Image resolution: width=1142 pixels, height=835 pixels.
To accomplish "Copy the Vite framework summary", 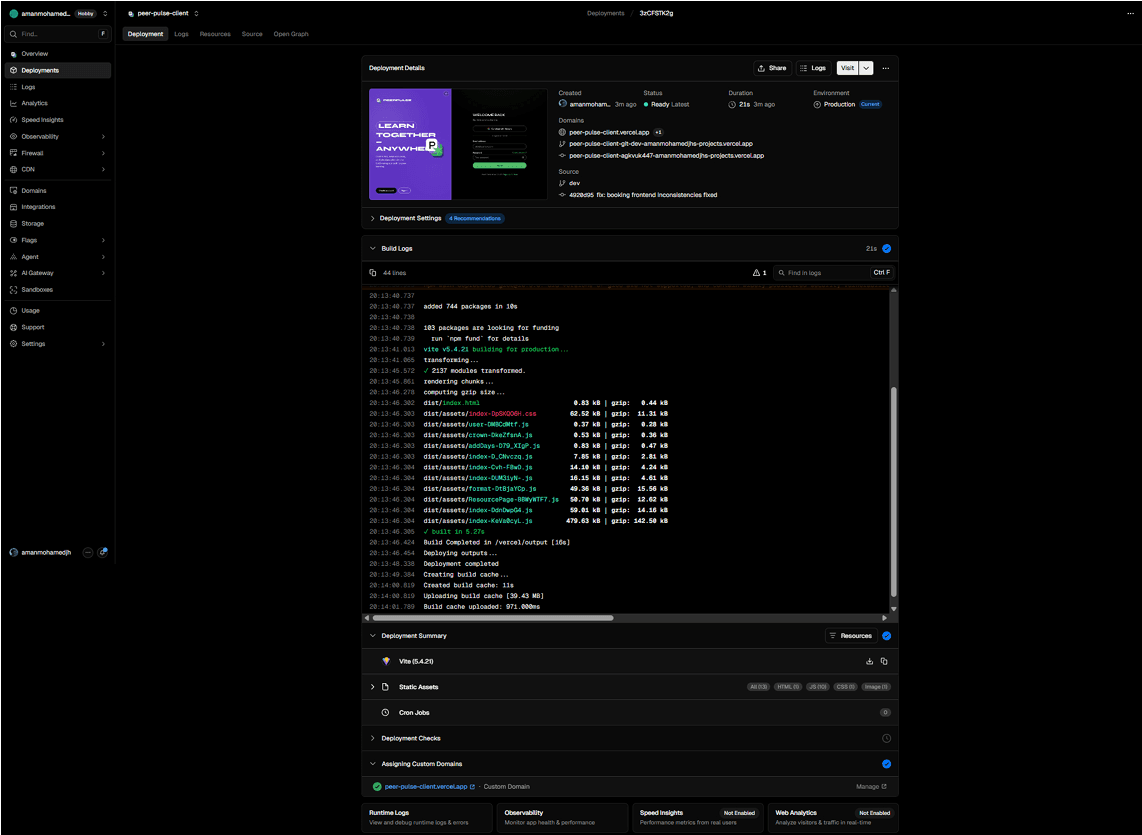I will tap(883, 662).
